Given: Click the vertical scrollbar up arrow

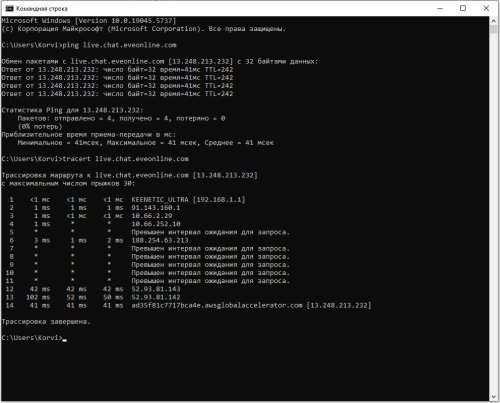Looking at the screenshot, I should [494, 21].
